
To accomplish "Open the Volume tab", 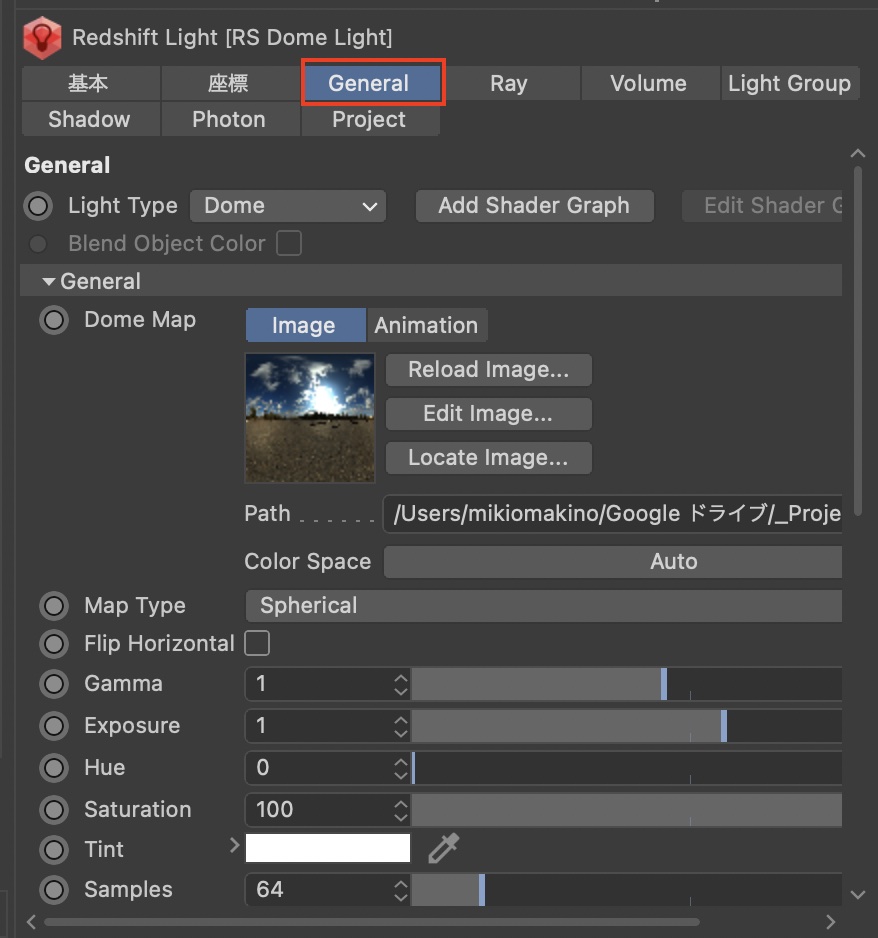I will coord(648,84).
